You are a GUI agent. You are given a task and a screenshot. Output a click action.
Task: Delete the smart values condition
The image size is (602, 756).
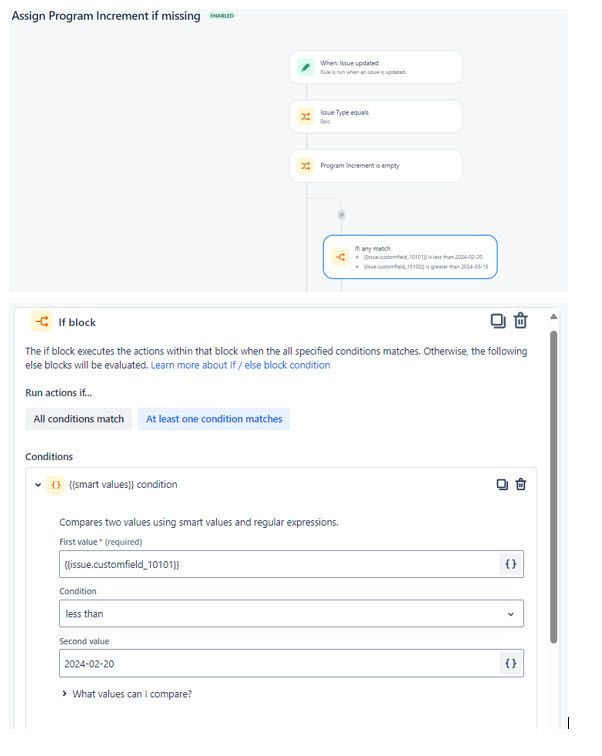pos(521,484)
